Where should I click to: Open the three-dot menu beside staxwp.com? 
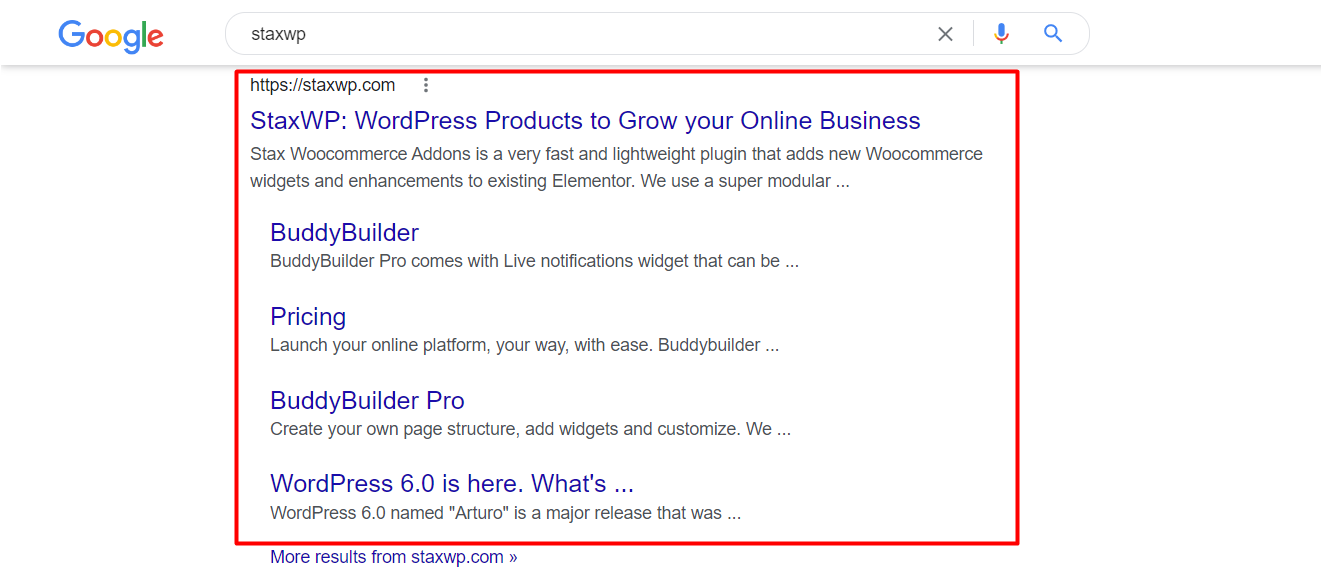426,85
